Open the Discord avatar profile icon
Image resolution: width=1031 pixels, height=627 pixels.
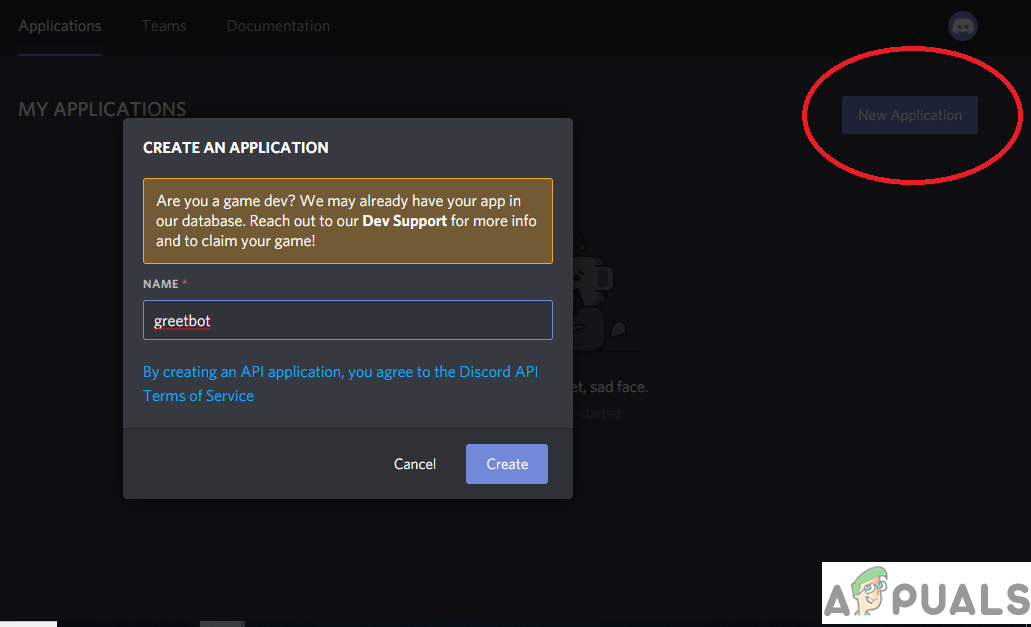(x=963, y=26)
